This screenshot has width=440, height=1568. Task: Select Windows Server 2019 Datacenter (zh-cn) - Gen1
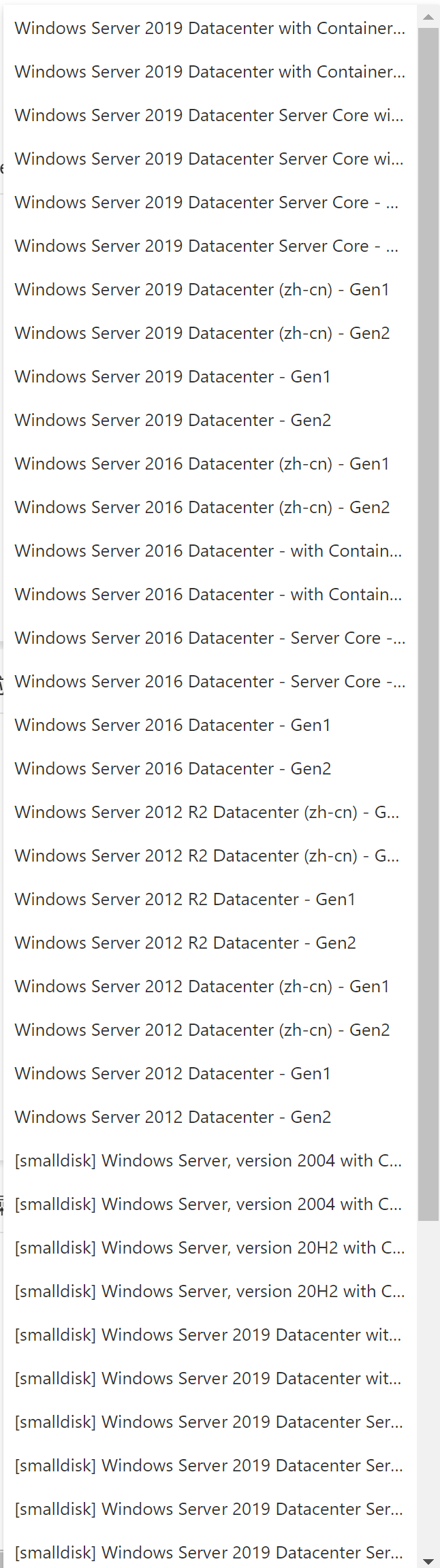pos(210,289)
